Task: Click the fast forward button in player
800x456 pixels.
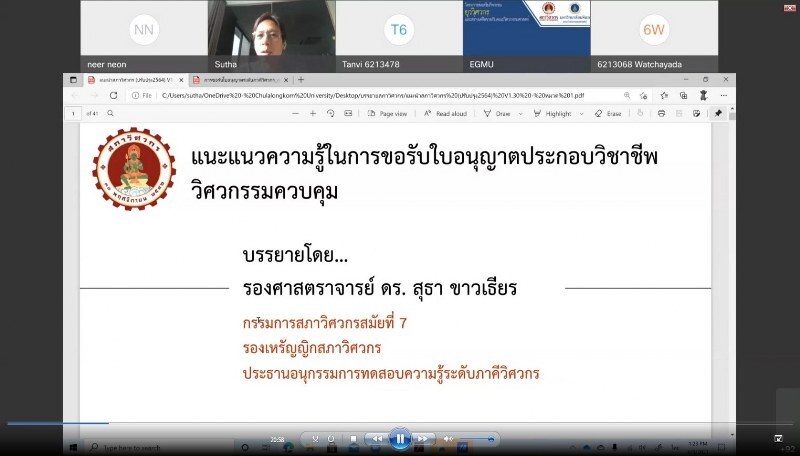Action: click(x=423, y=438)
